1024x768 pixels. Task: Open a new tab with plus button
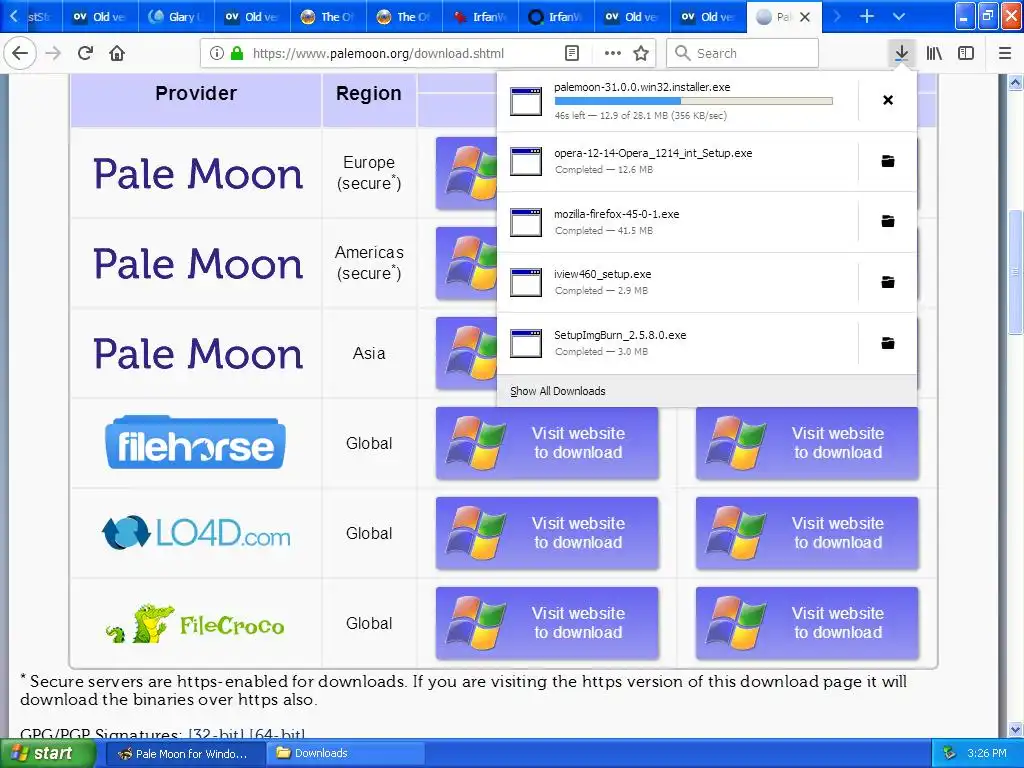[867, 16]
